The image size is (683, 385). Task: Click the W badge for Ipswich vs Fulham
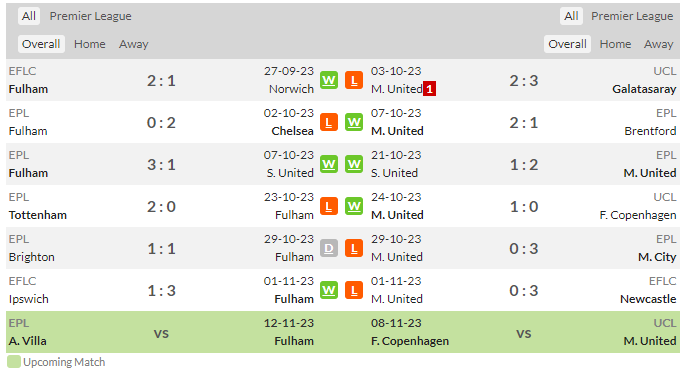329,290
